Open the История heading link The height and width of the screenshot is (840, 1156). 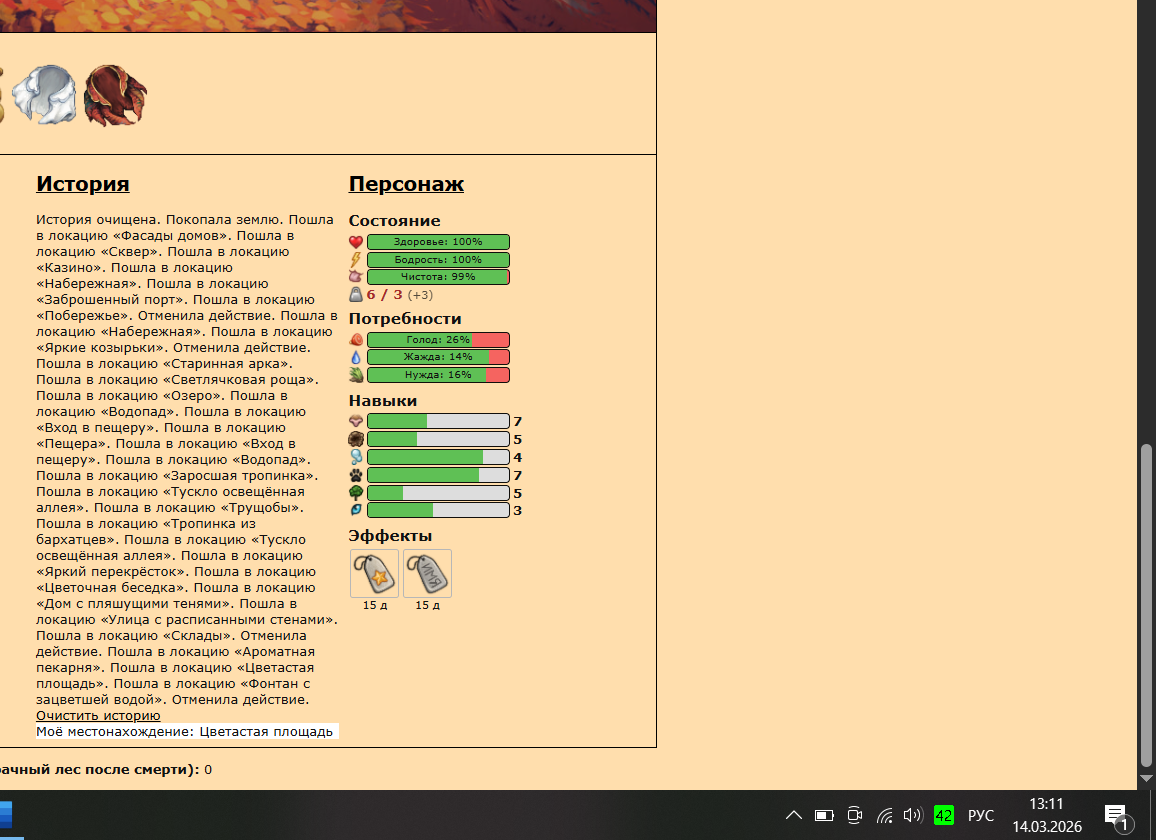83,184
